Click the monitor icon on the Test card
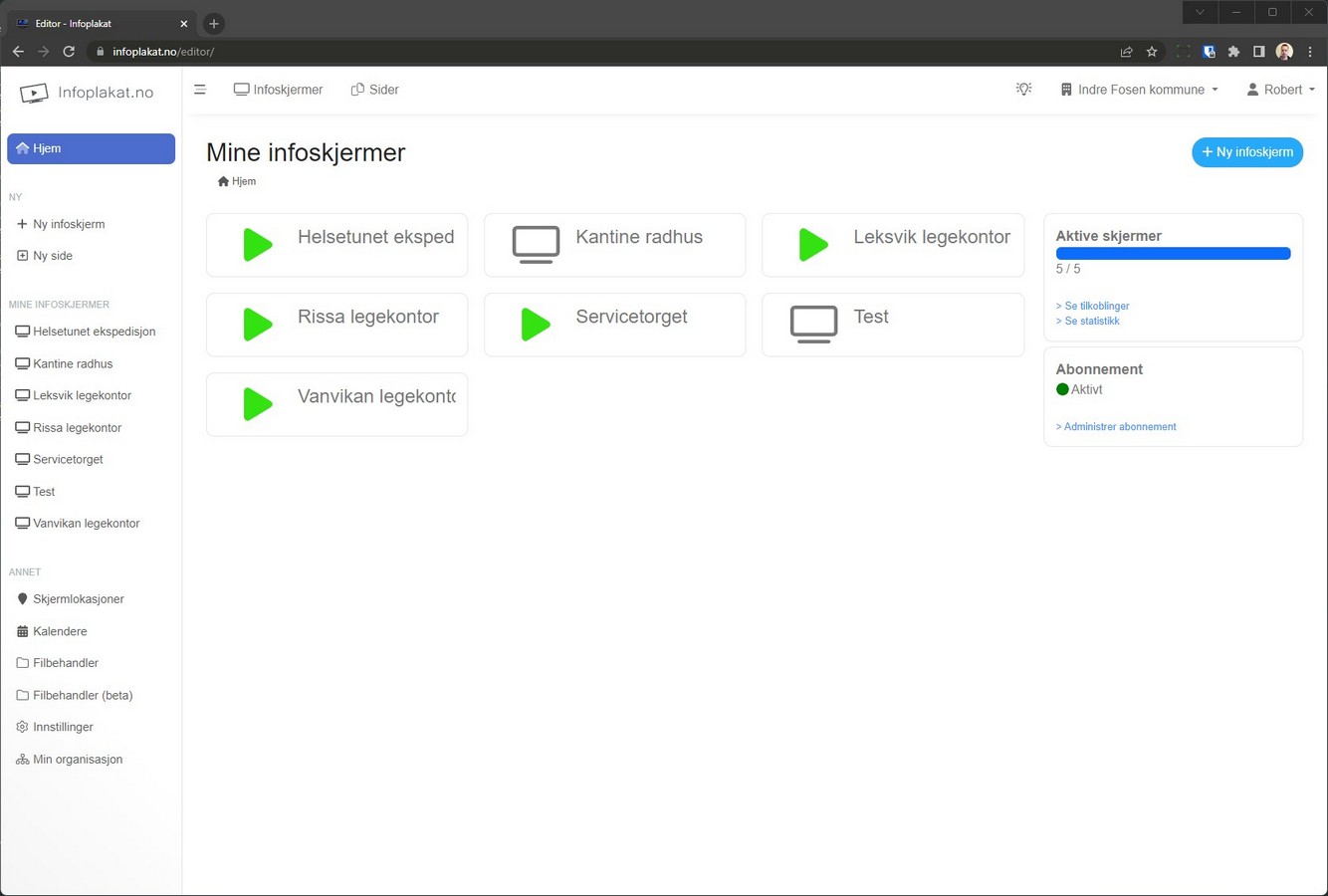 pyautogui.click(x=813, y=324)
